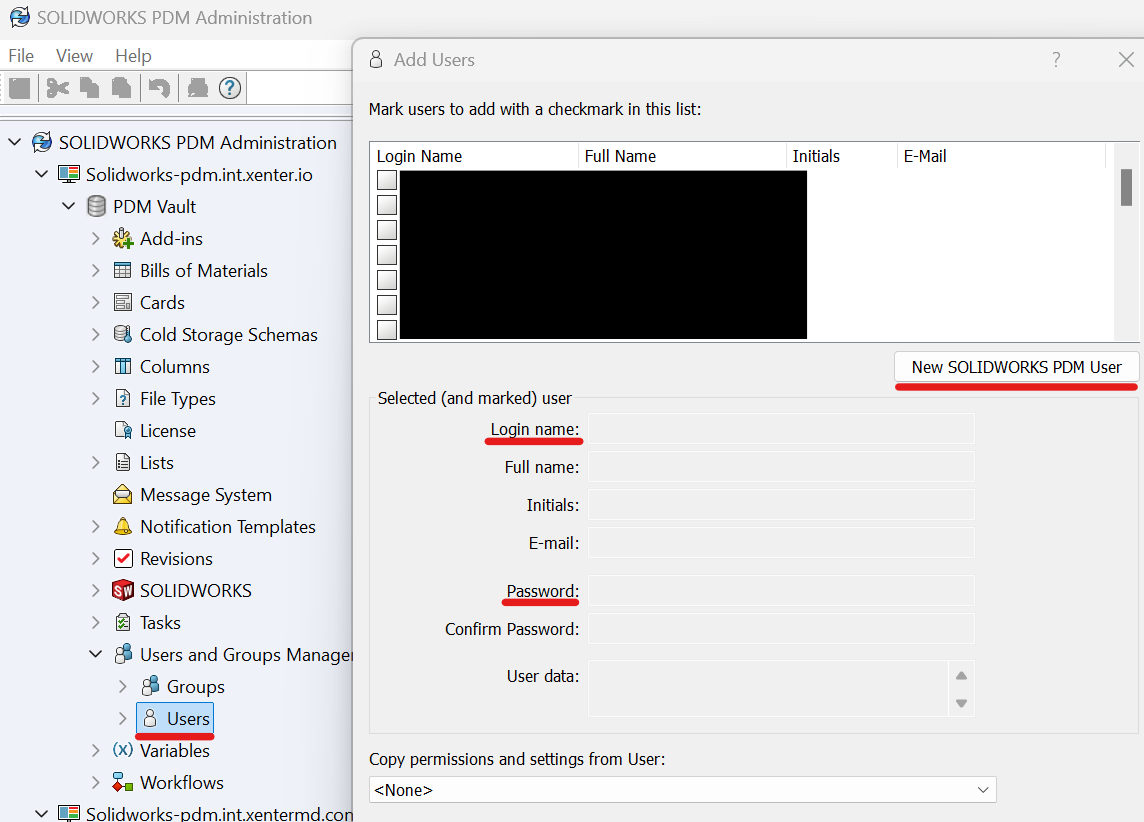Tick the second user row checkbox
This screenshot has height=822, width=1144.
coord(387,205)
